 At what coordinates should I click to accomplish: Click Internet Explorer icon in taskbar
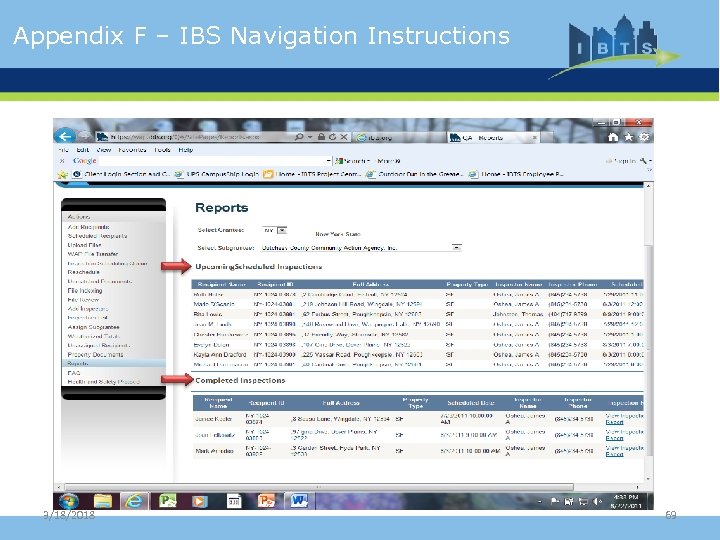[134, 501]
